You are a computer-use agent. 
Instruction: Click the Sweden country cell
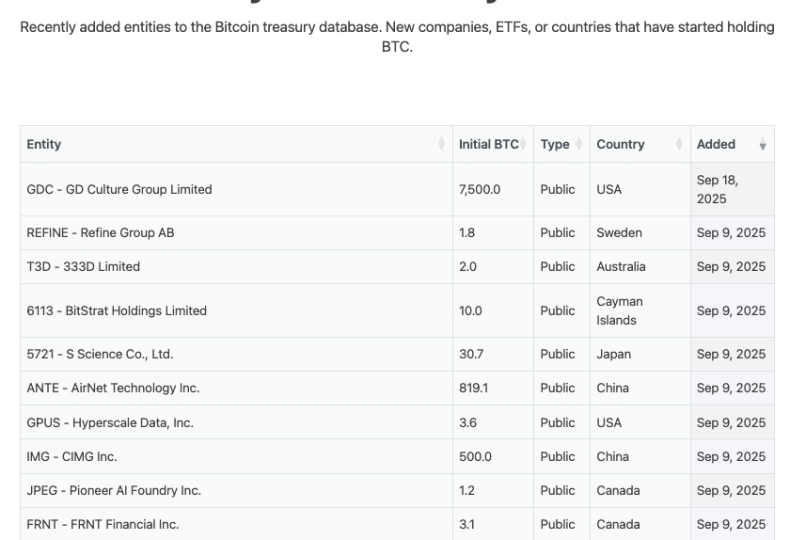pyautogui.click(x=620, y=233)
